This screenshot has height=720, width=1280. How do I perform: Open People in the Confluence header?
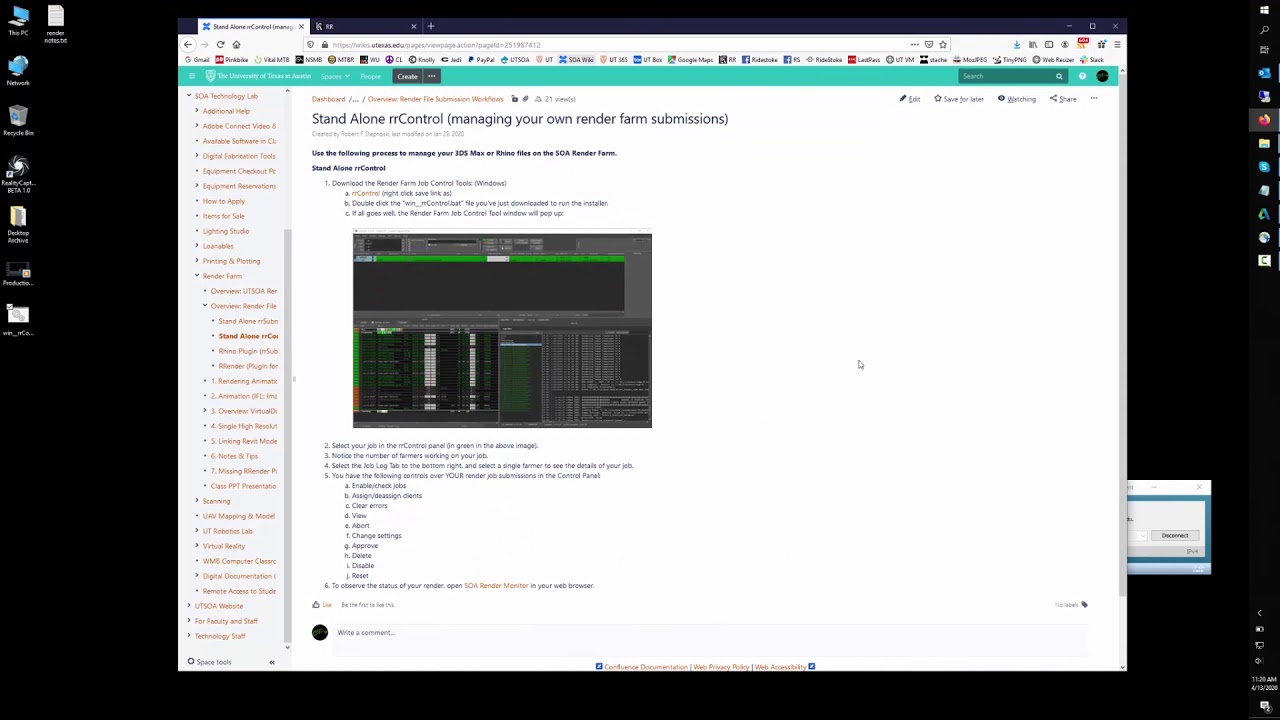(371, 76)
